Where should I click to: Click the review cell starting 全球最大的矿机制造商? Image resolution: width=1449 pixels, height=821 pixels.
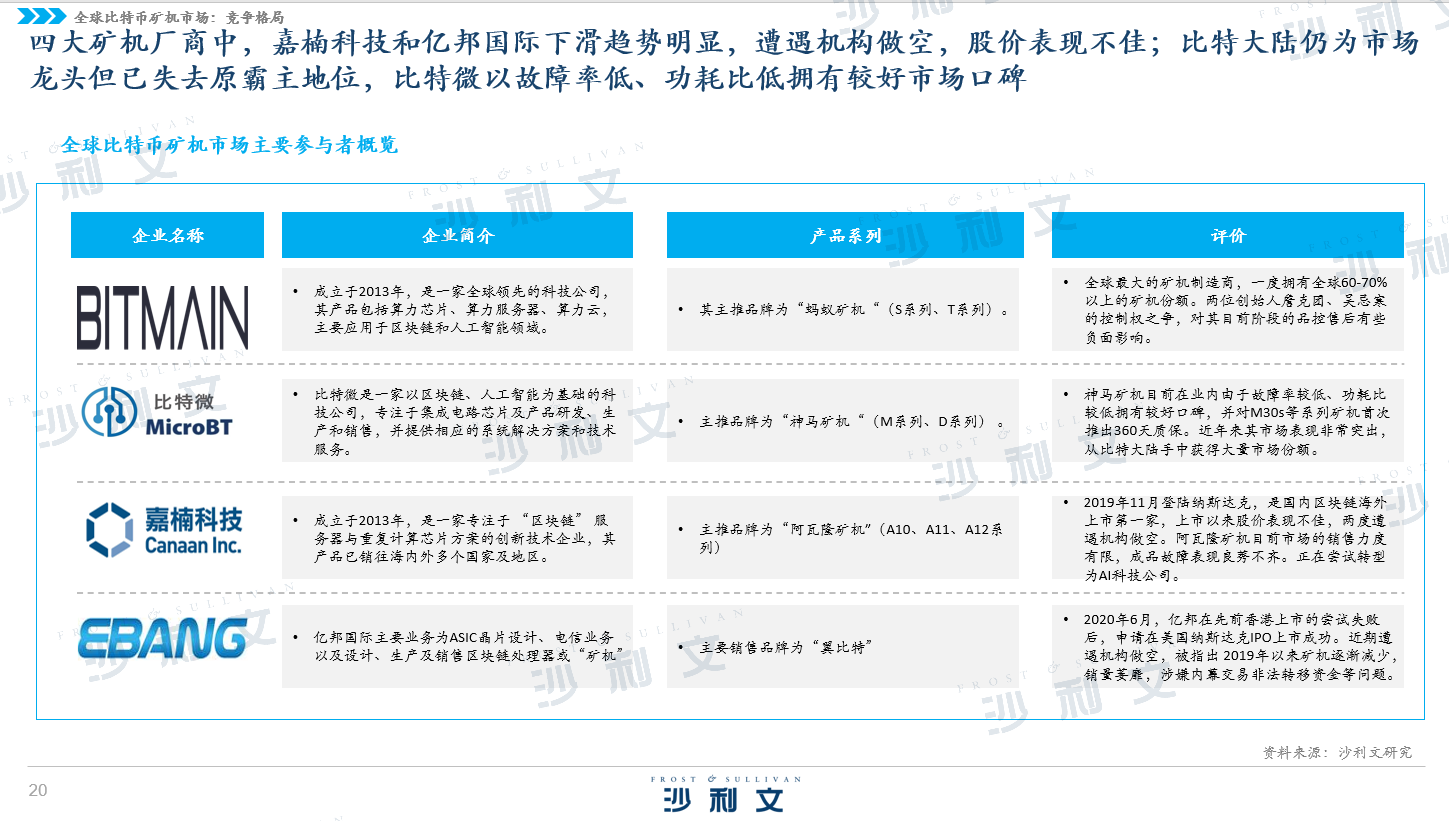click(1228, 309)
